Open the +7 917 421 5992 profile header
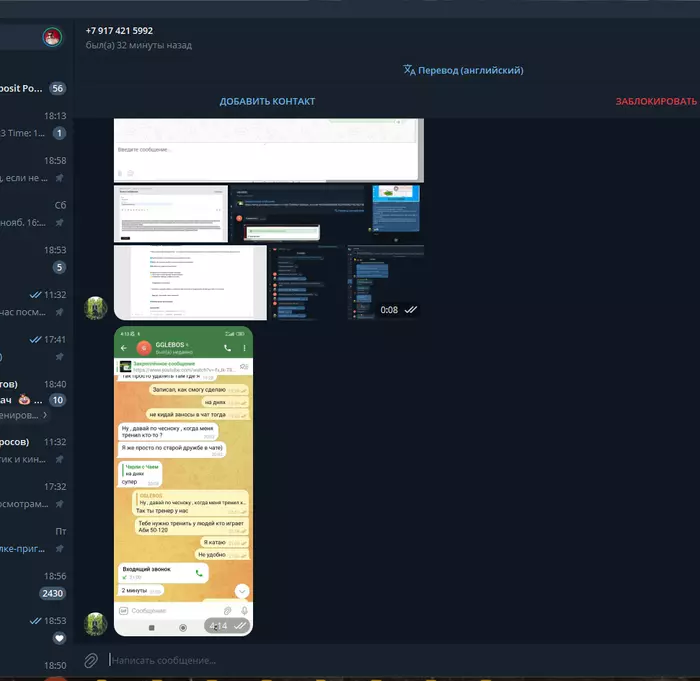 119,31
